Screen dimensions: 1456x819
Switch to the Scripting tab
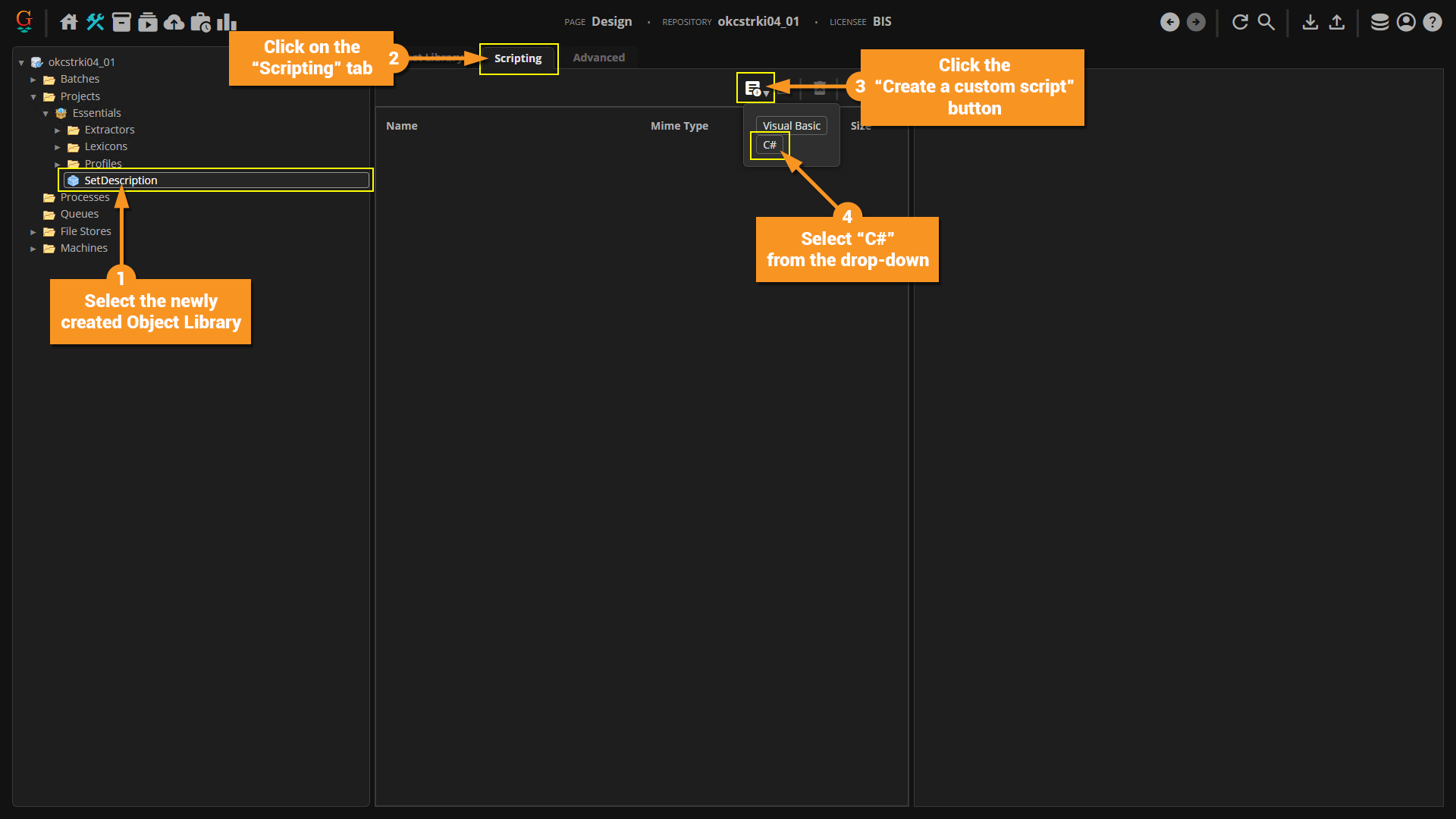pyautogui.click(x=518, y=58)
